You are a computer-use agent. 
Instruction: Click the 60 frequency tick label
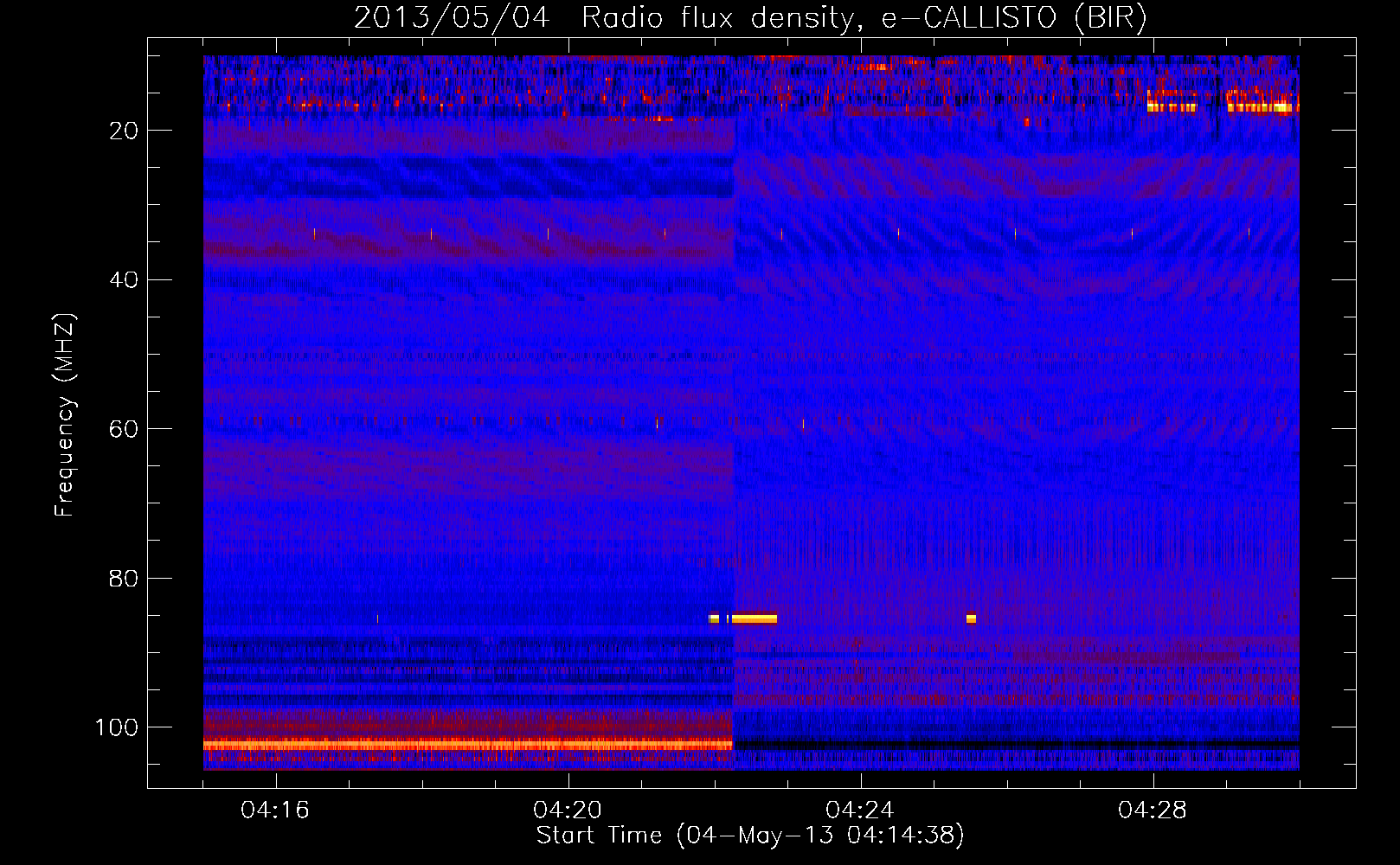click(124, 429)
